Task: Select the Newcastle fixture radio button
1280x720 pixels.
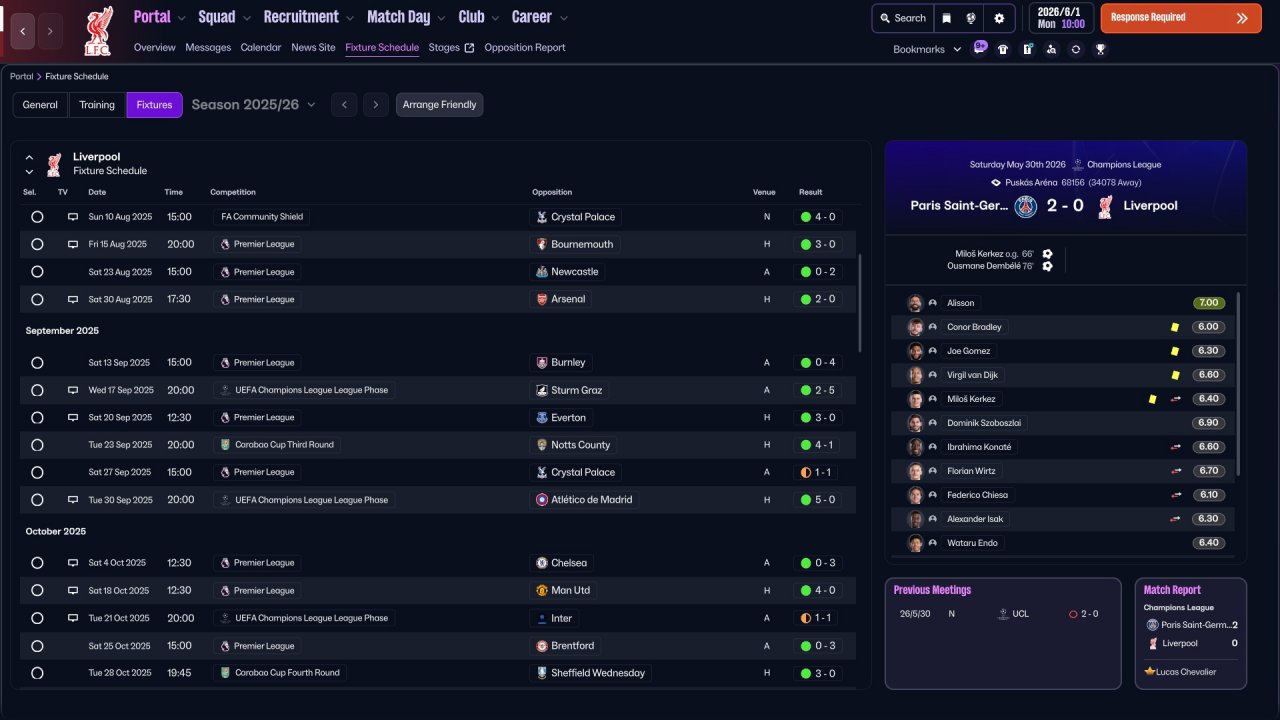Action: click(37, 271)
